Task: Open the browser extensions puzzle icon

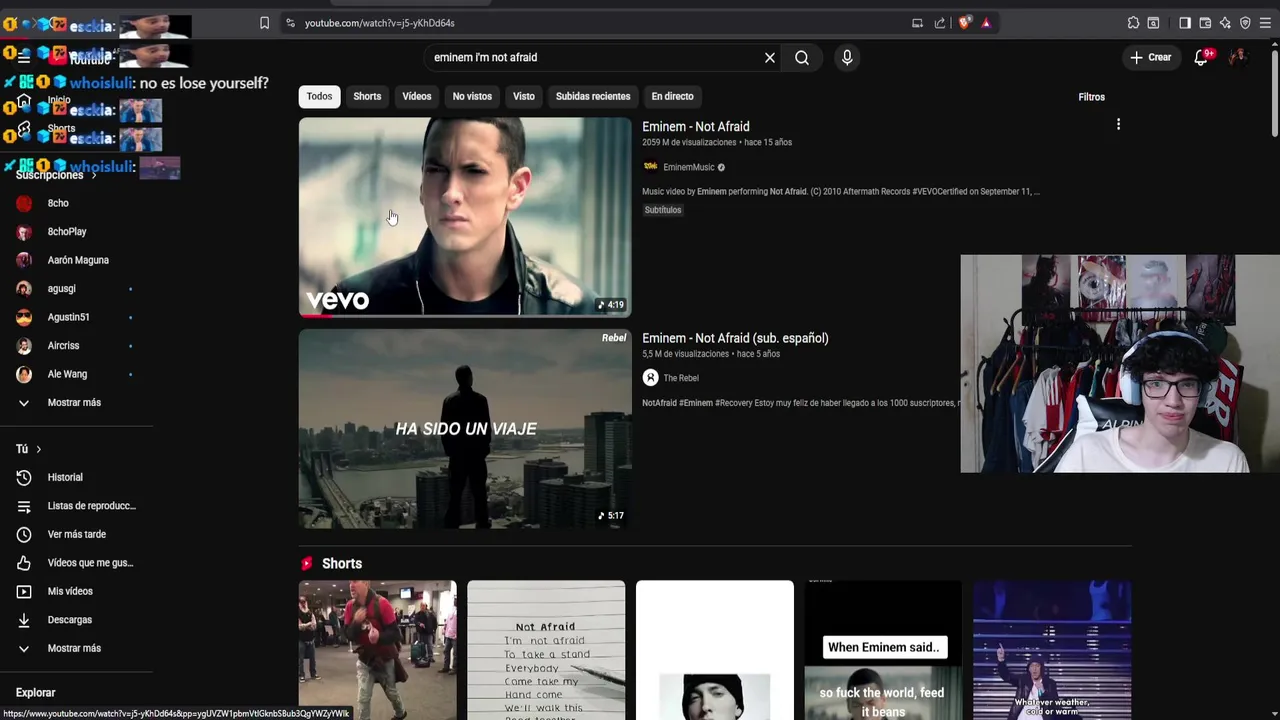Action: pos(1133,23)
